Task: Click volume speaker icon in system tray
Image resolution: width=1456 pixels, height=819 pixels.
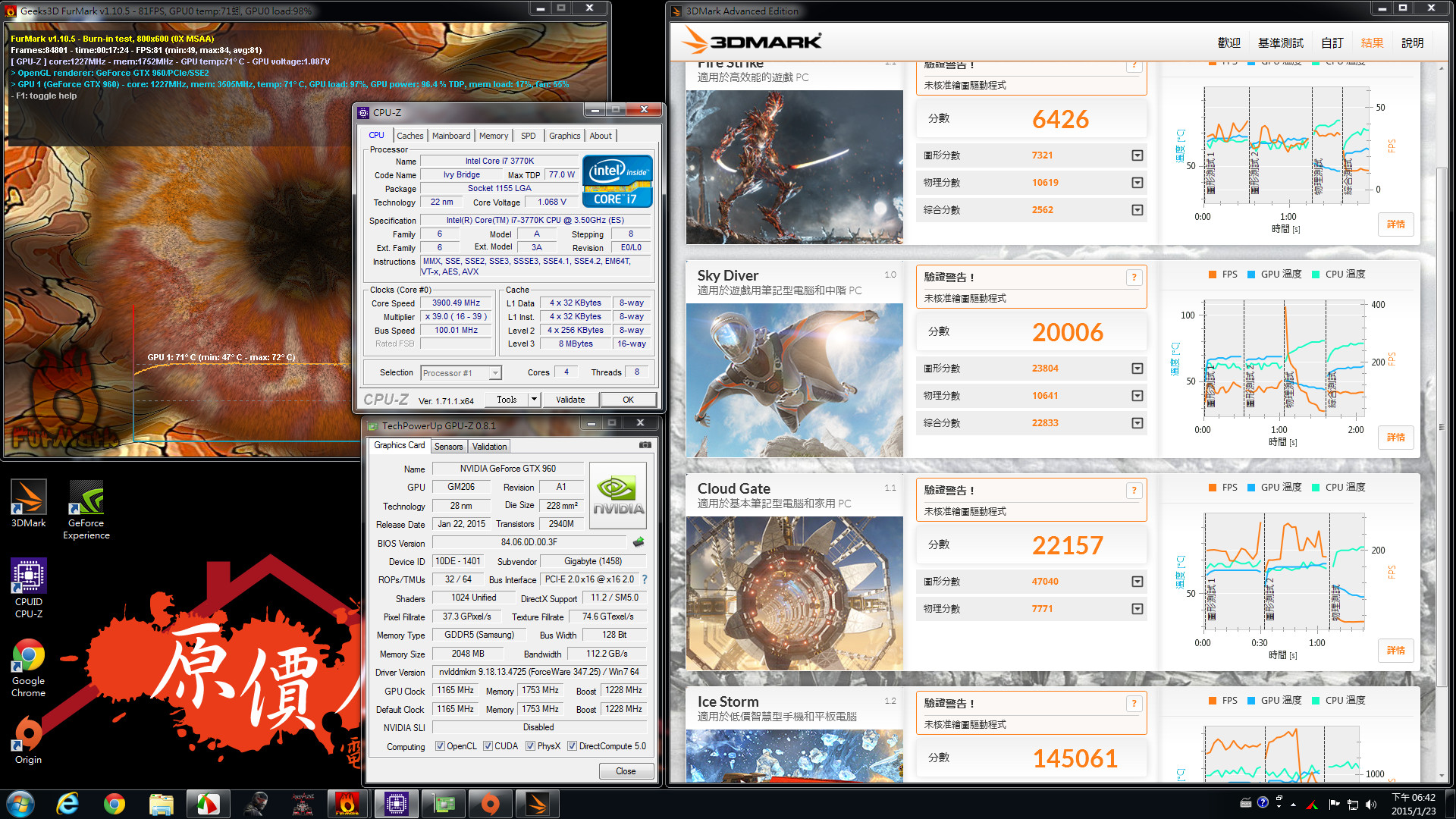Action: tap(1370, 804)
